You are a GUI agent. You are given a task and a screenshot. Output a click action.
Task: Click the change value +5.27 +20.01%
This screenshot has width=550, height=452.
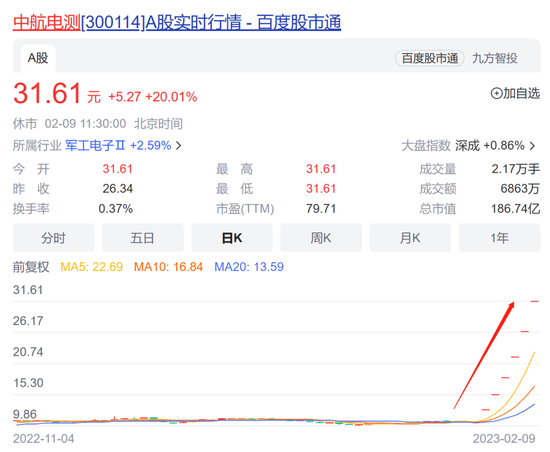click(x=153, y=97)
